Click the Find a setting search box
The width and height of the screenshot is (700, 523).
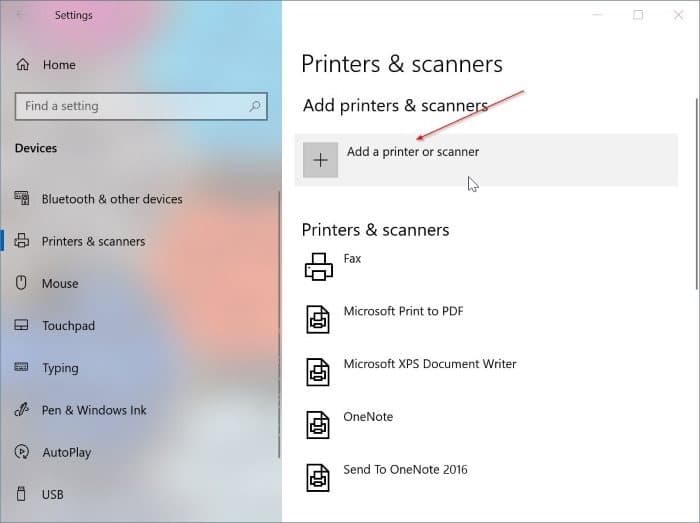[x=141, y=106]
